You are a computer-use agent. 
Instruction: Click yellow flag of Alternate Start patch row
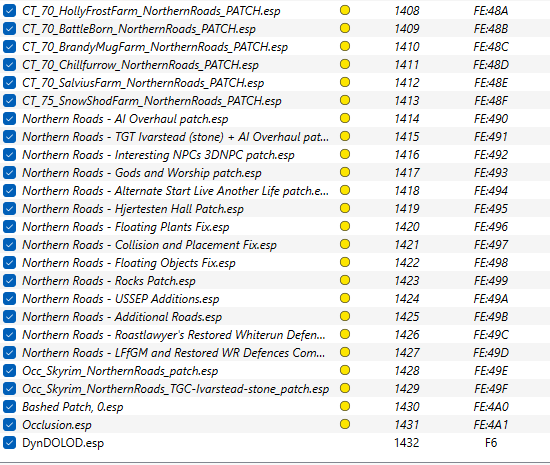click(345, 190)
